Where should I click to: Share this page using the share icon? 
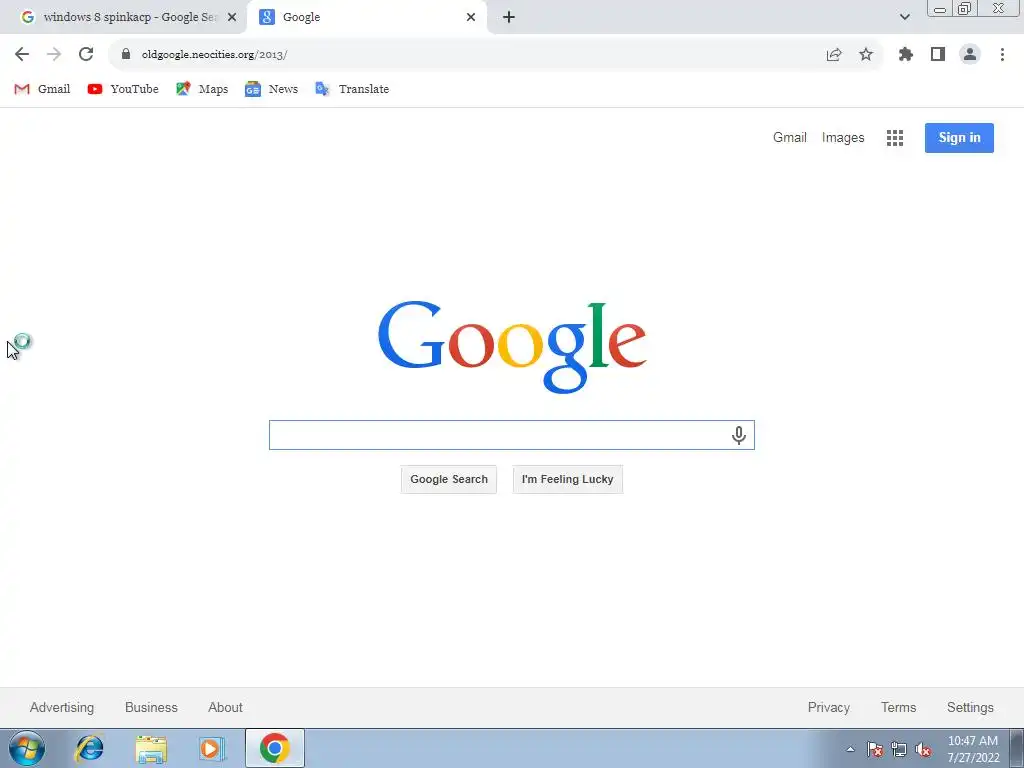pos(834,54)
